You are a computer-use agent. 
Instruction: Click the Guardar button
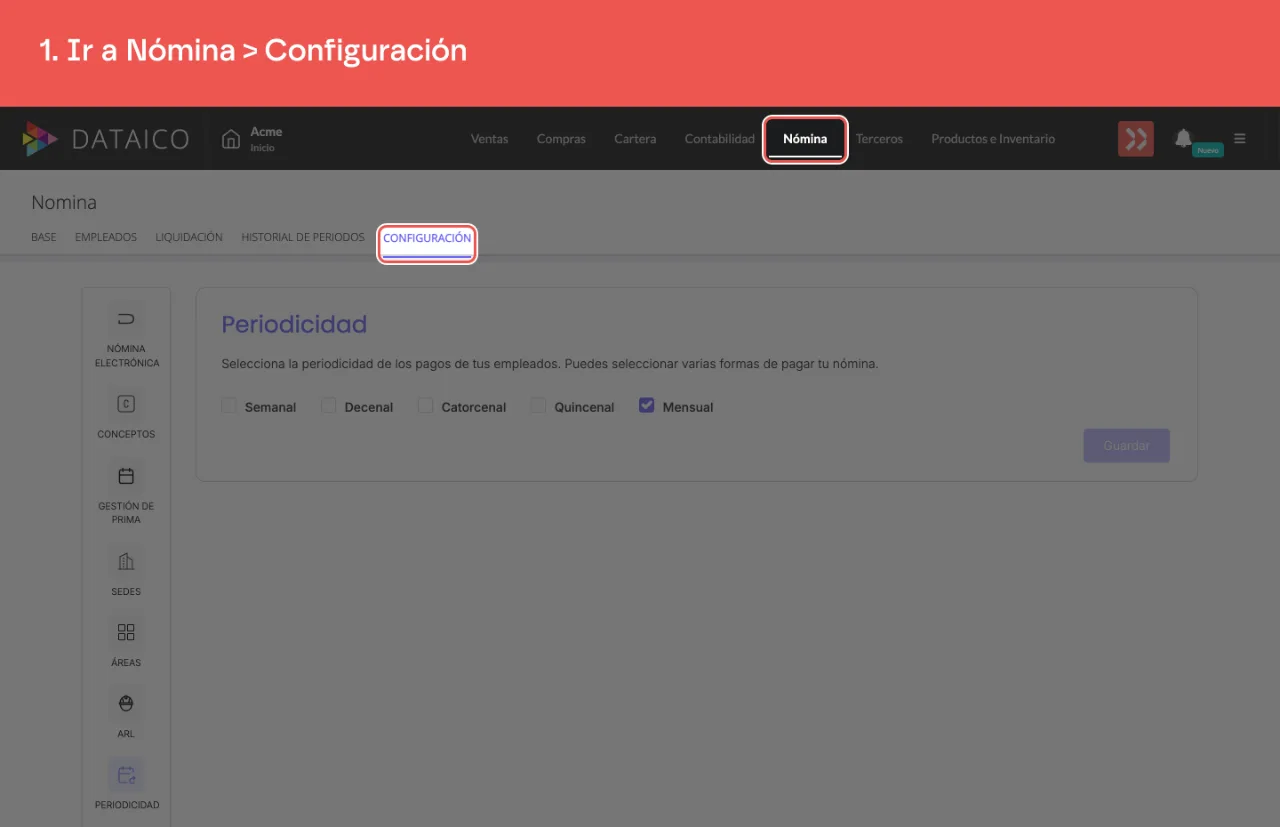[x=1126, y=446]
